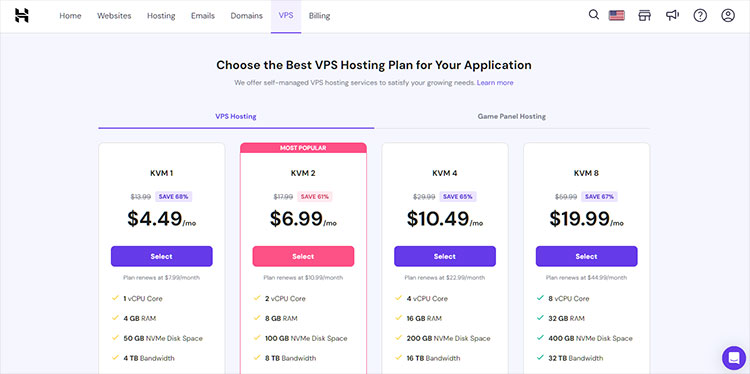The image size is (750, 374).
Task: Switch to the VPS Hosting tab
Action: click(x=236, y=116)
